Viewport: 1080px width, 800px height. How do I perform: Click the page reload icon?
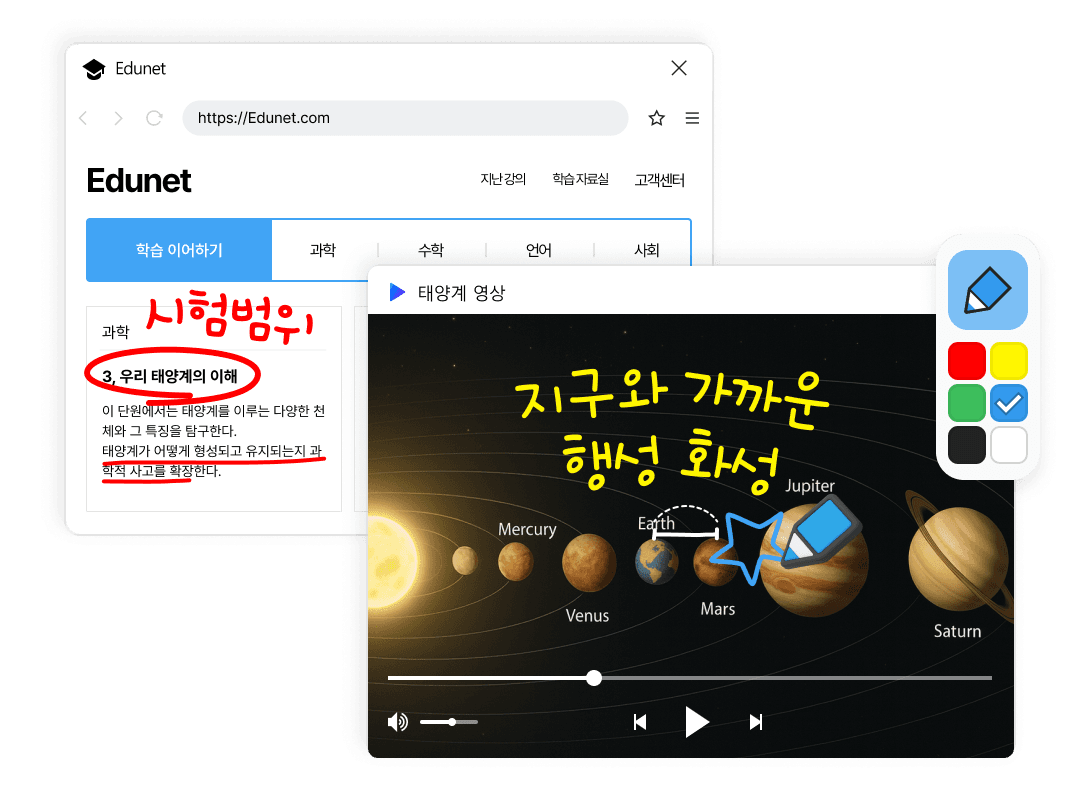(x=154, y=118)
